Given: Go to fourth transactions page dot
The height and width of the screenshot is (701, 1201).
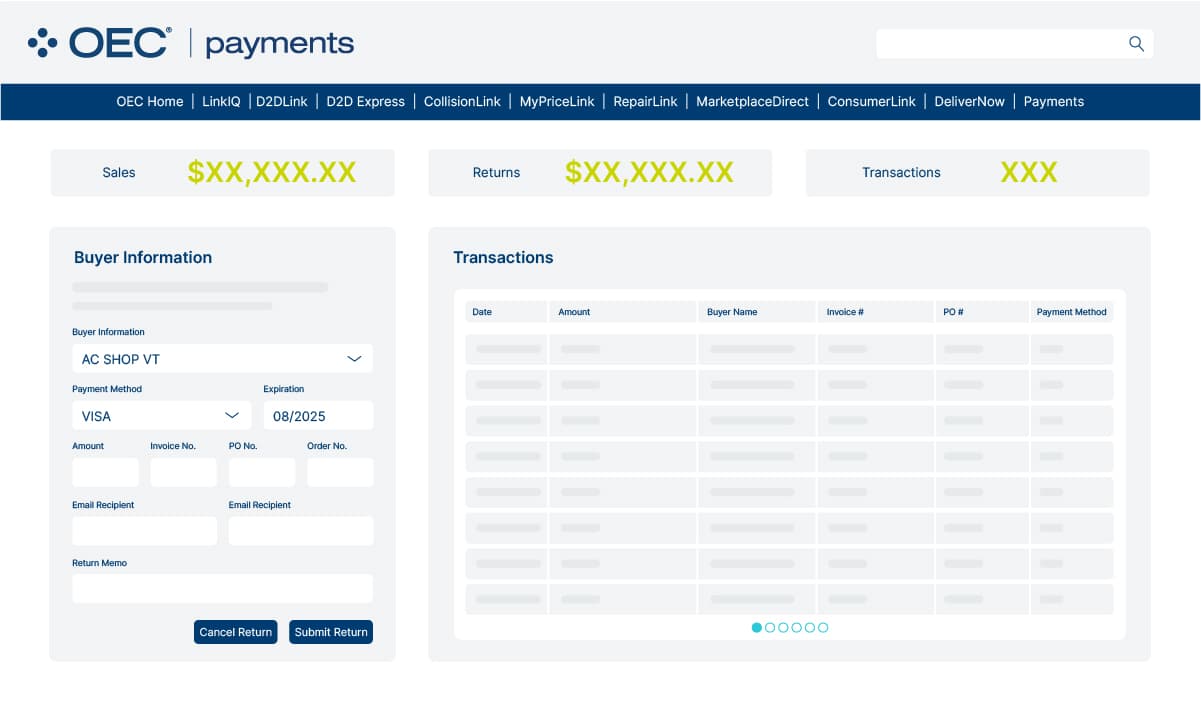Looking at the screenshot, I should 797,628.
